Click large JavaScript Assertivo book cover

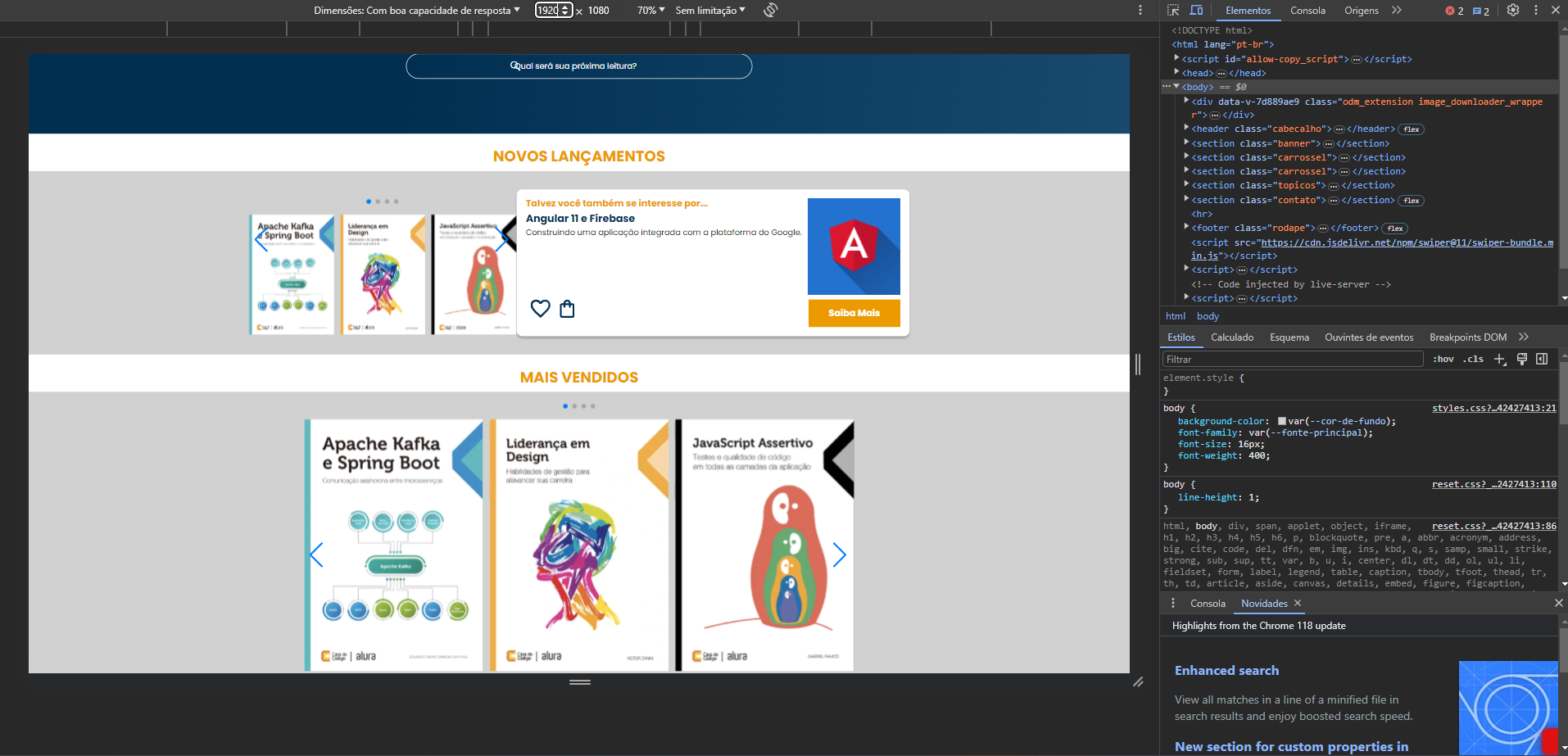(x=764, y=545)
